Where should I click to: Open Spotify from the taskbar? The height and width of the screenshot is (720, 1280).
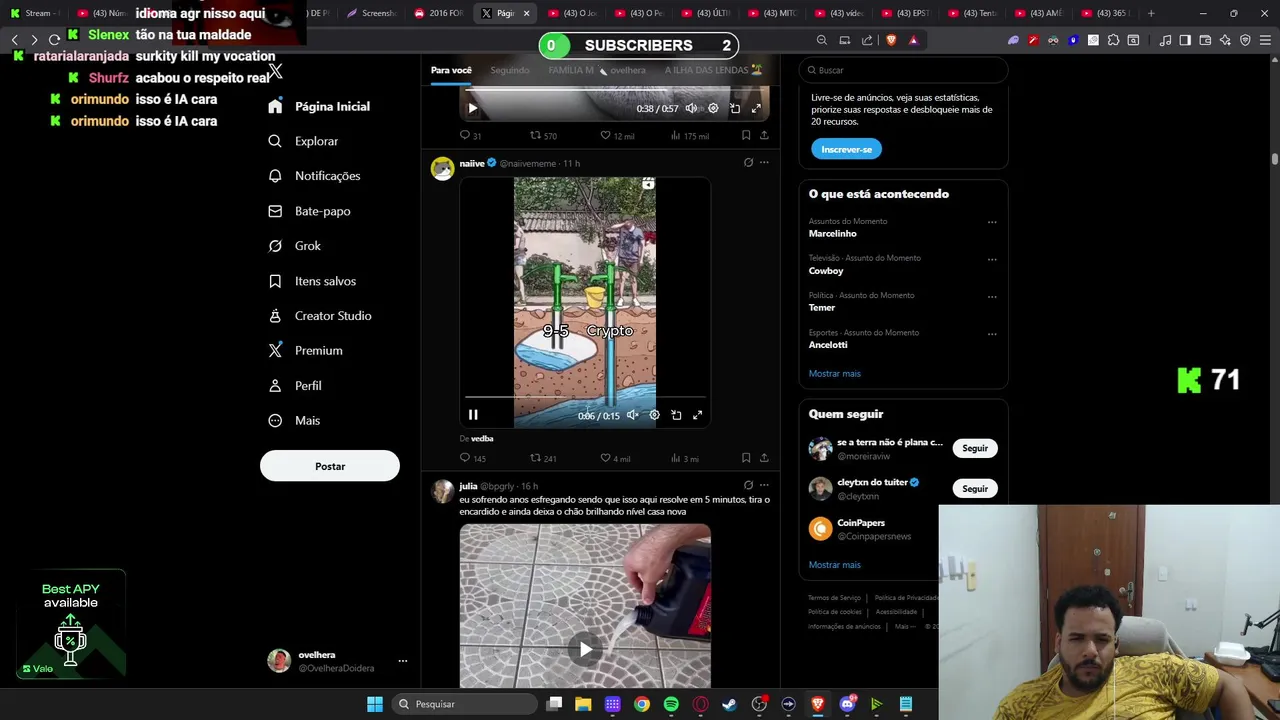click(x=671, y=704)
